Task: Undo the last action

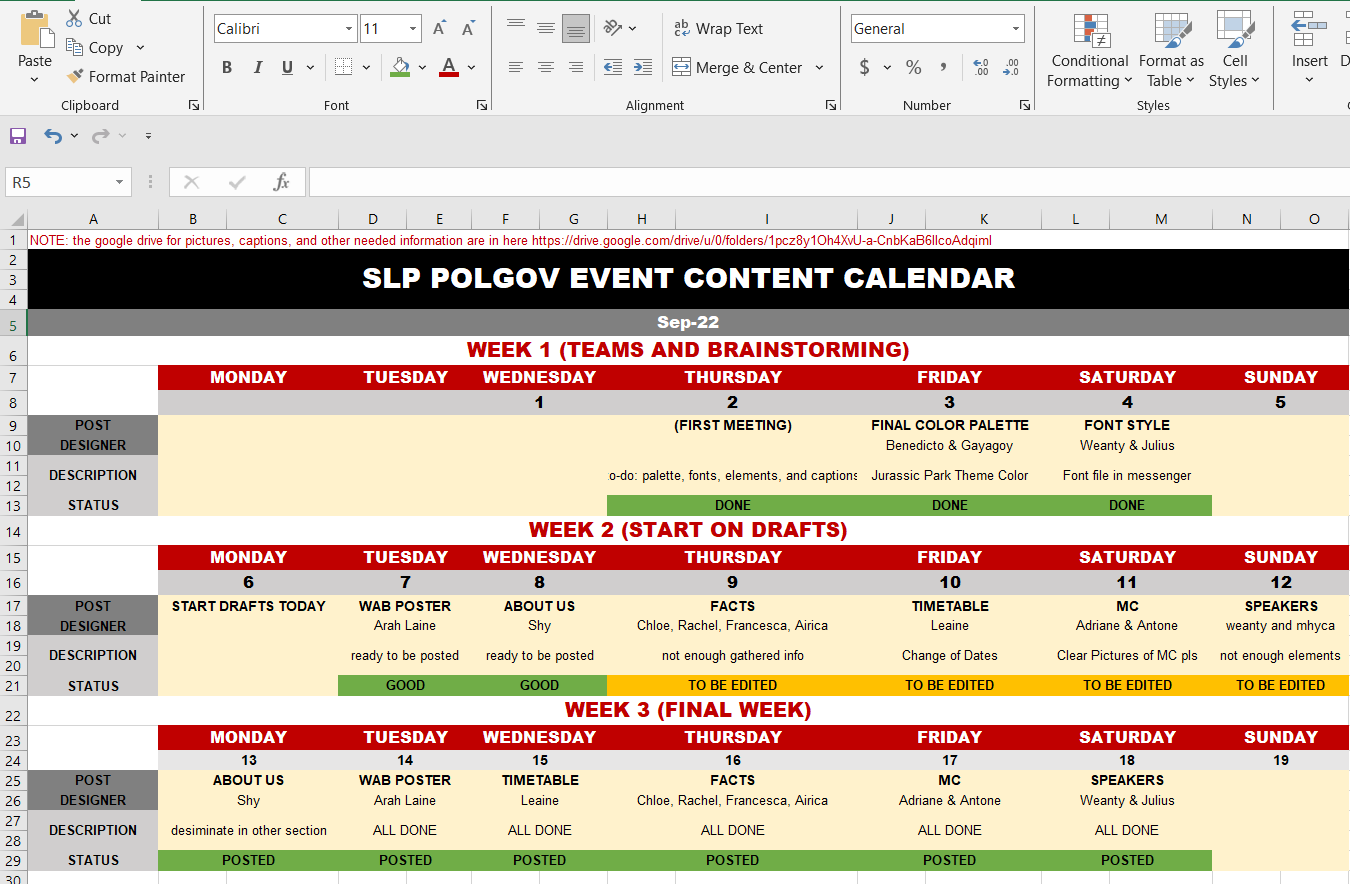Action: pos(52,135)
